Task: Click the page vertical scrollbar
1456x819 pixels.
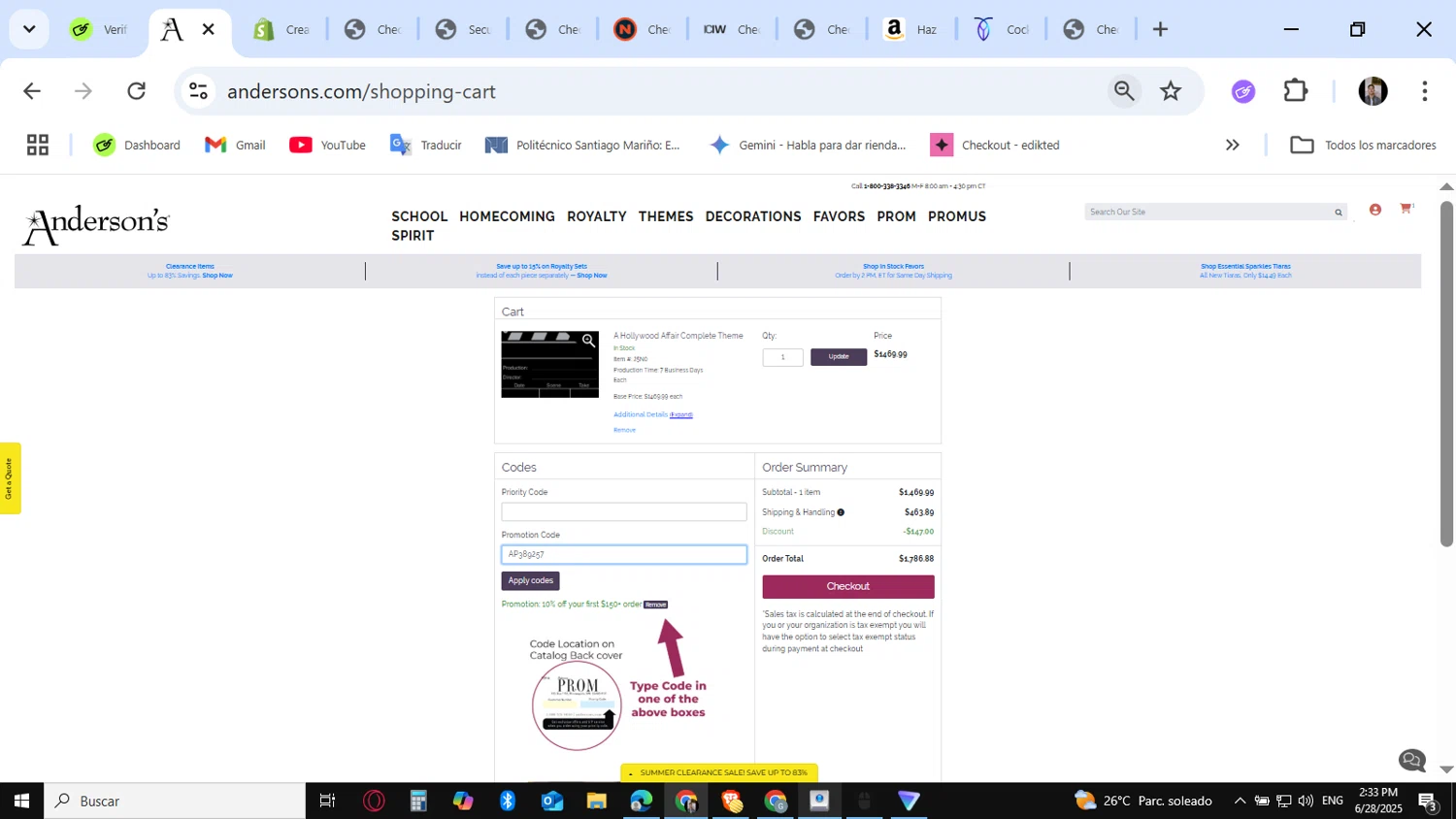Action: (1446, 374)
